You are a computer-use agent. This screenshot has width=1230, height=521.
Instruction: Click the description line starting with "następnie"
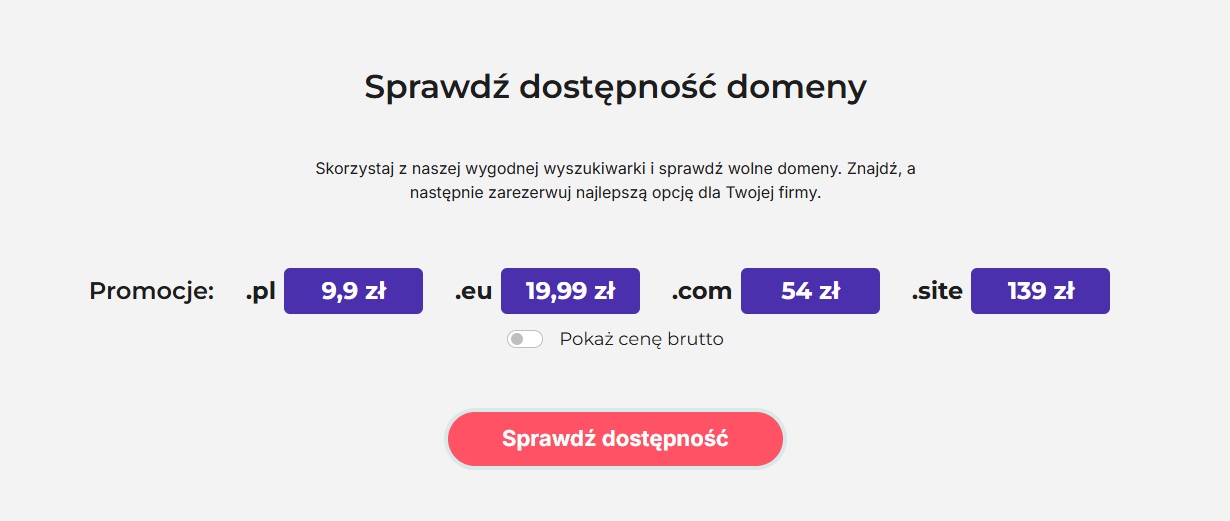pos(615,193)
